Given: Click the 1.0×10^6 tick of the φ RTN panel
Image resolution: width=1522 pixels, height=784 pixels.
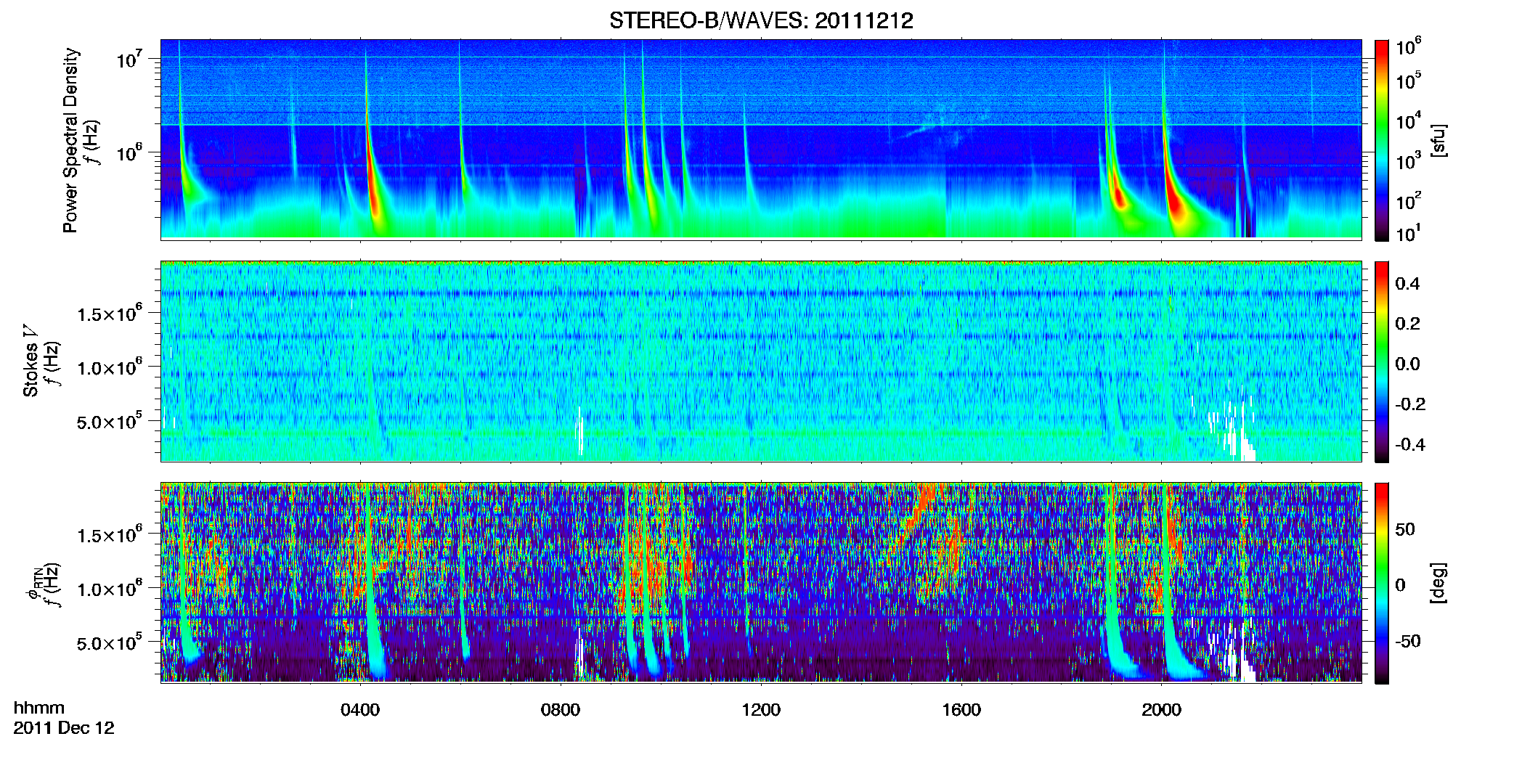Looking at the screenshot, I should click(110, 589).
